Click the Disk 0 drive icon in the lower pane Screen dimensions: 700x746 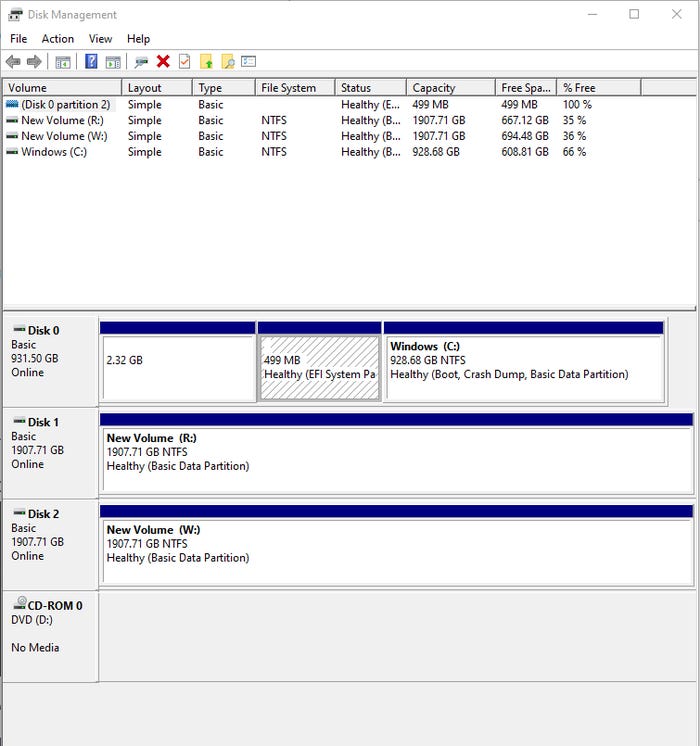[20, 329]
